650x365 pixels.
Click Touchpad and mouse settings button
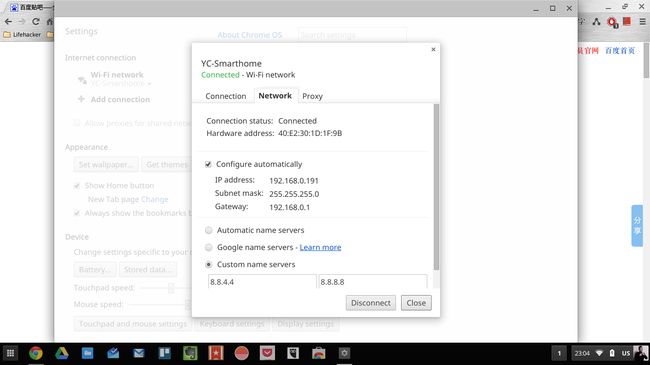pyautogui.click(x=133, y=324)
